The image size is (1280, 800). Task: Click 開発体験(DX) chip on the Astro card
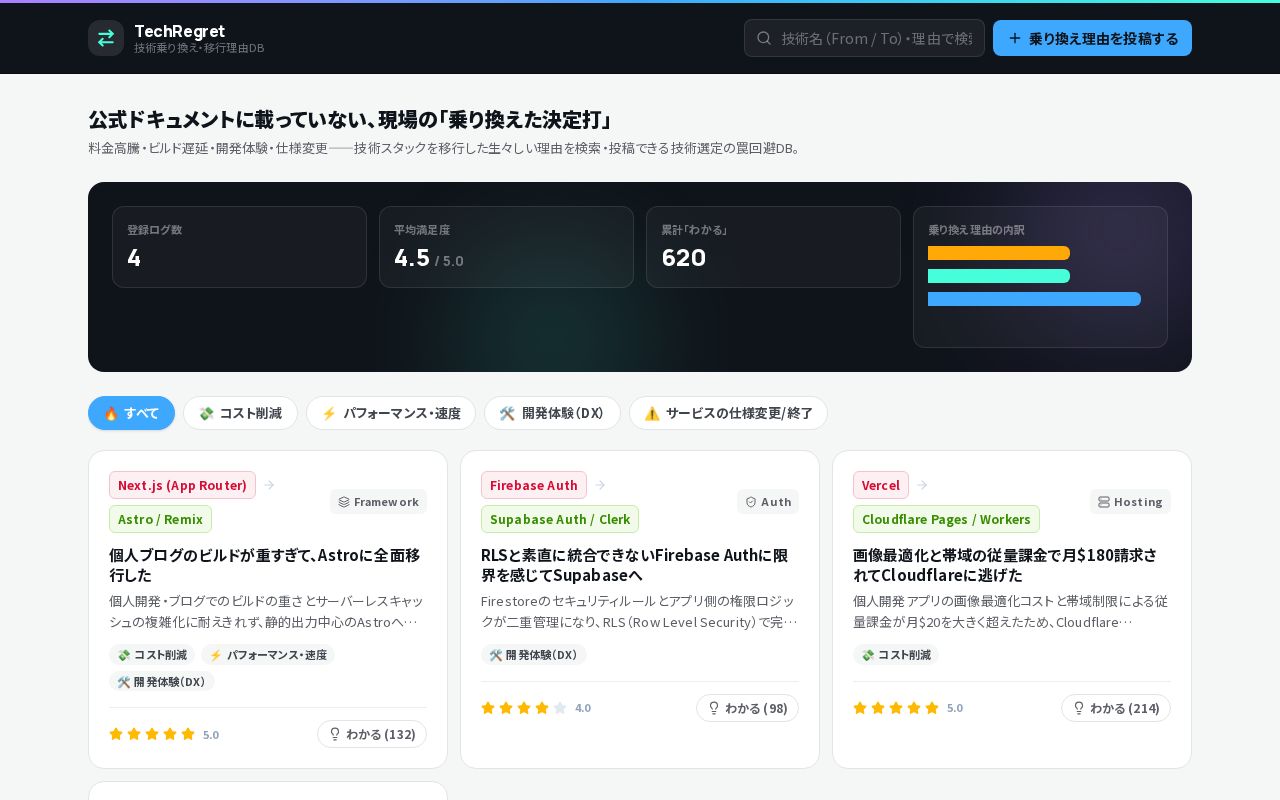[162, 681]
